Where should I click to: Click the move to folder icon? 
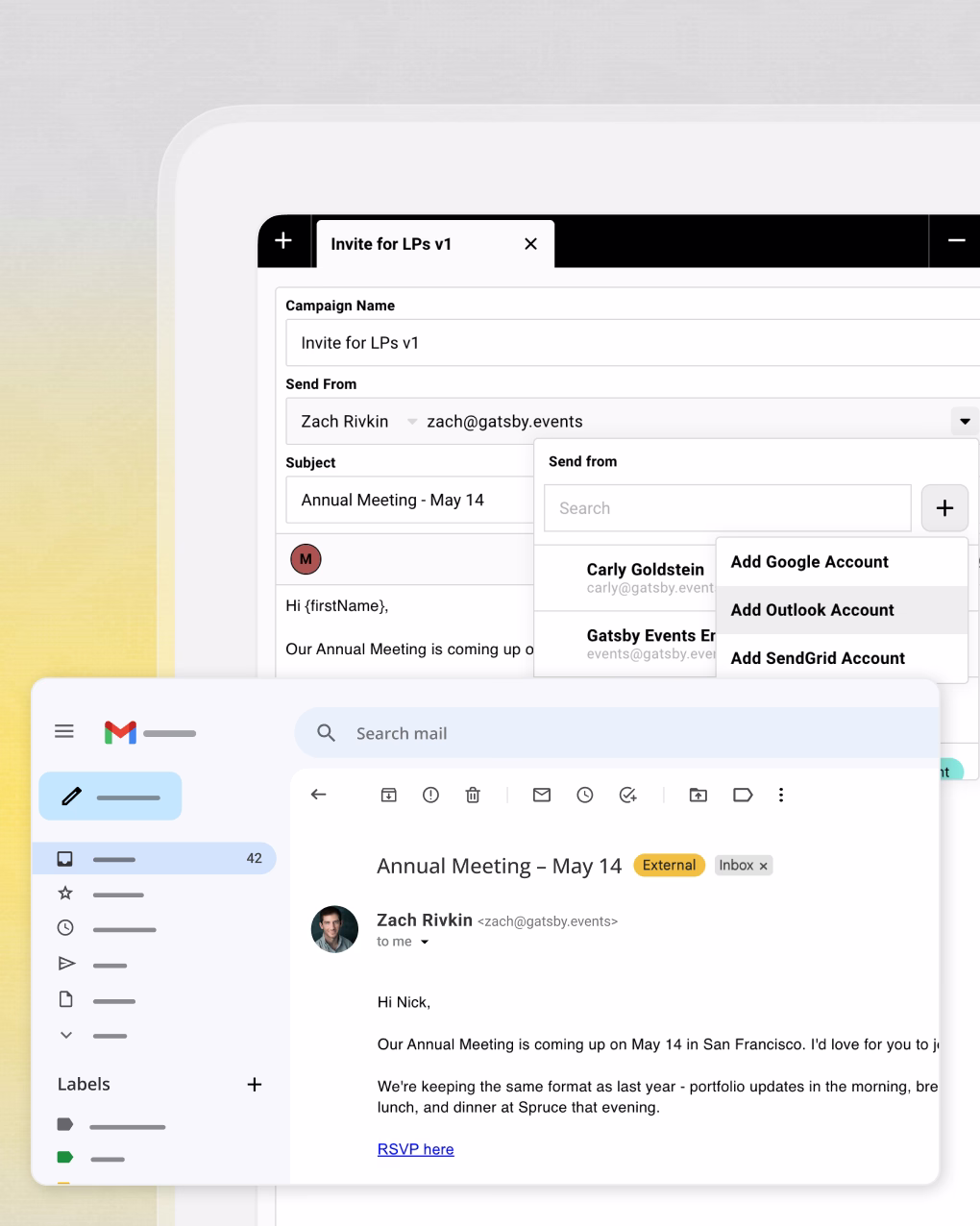click(x=698, y=795)
